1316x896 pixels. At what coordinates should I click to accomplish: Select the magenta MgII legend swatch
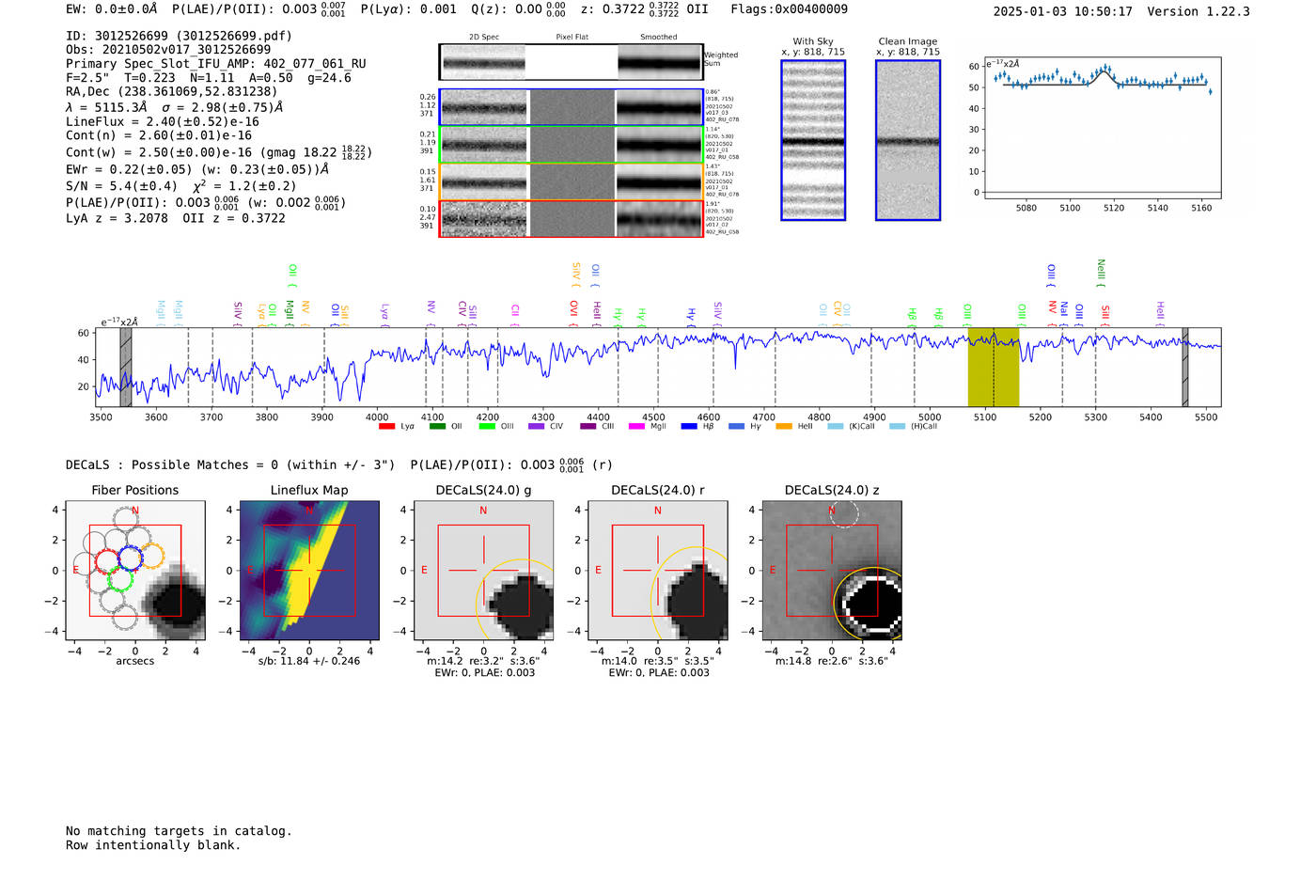click(x=637, y=427)
